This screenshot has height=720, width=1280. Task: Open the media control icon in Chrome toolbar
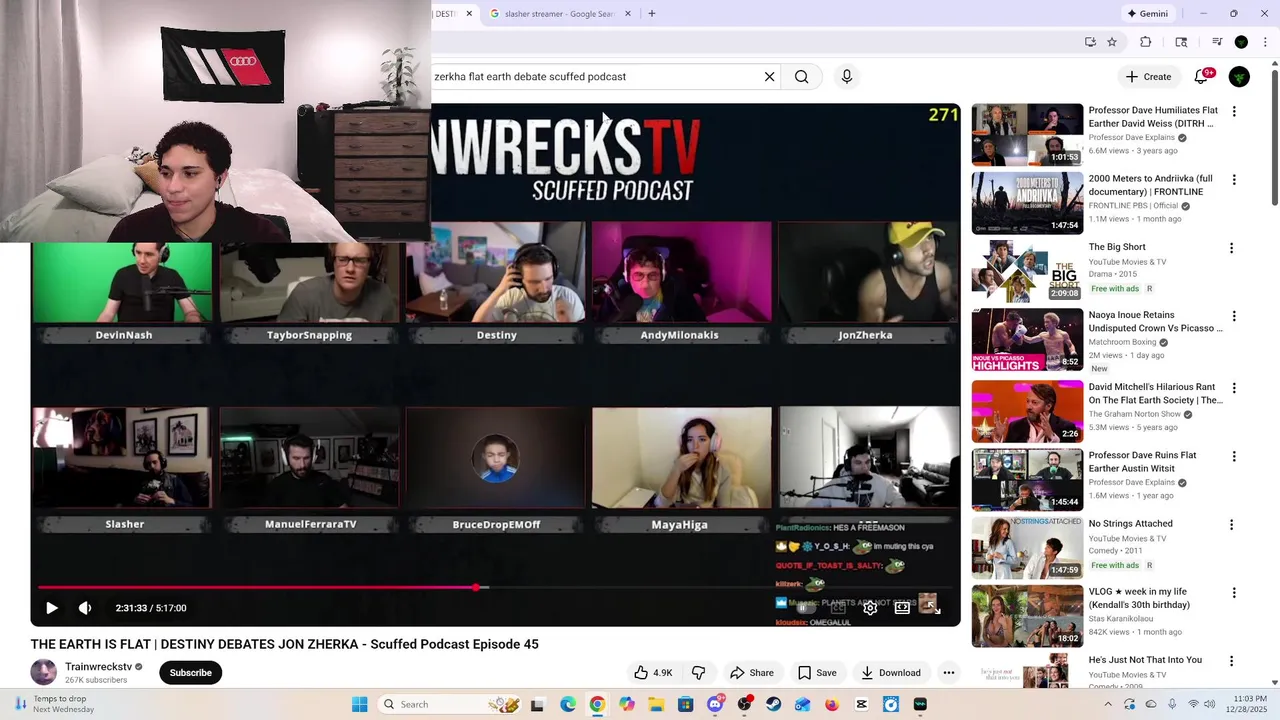1217,42
